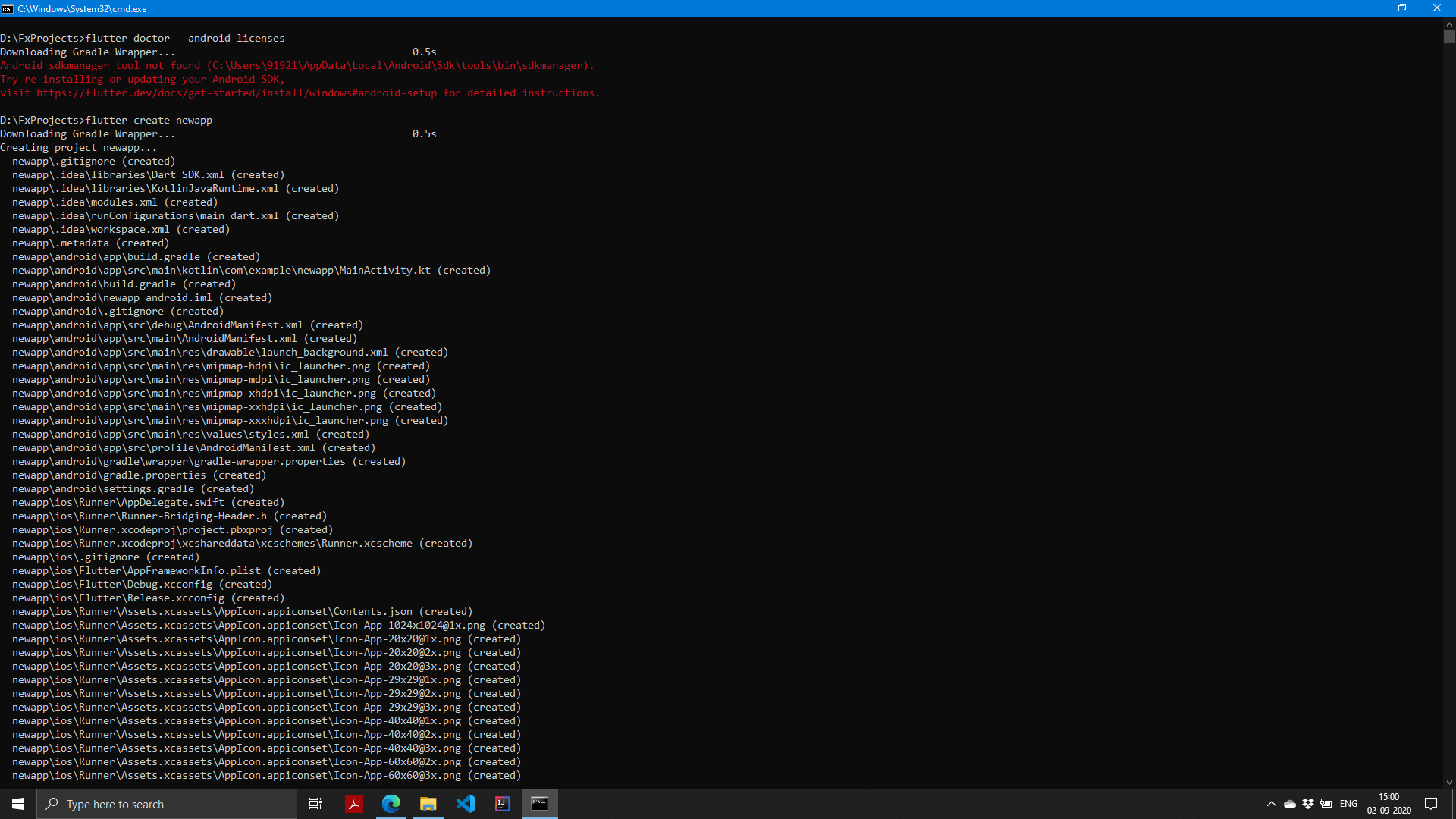Launch IntelliJ IDEA from the taskbar

[x=502, y=804]
